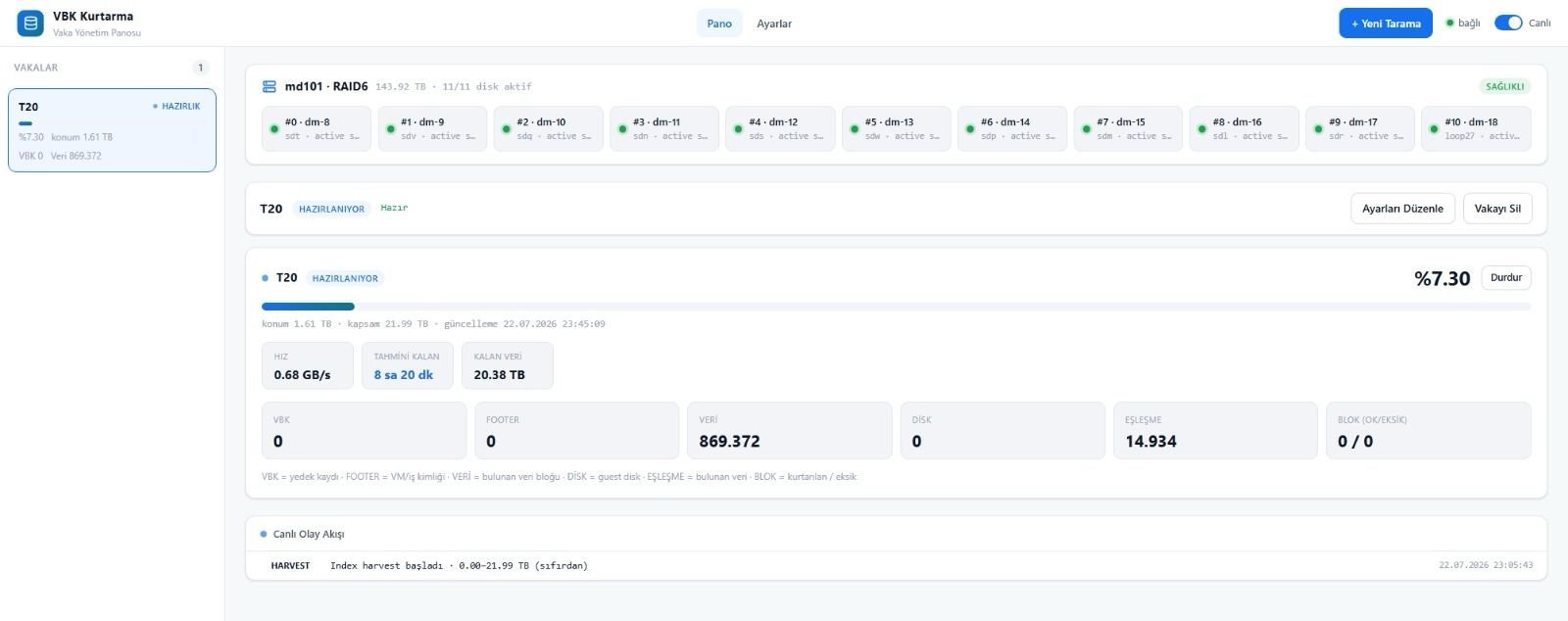1568x621 pixels.
Task: Click the BLOK (OK/EKSİK) 0 / 0 card
Action: 1428,430
